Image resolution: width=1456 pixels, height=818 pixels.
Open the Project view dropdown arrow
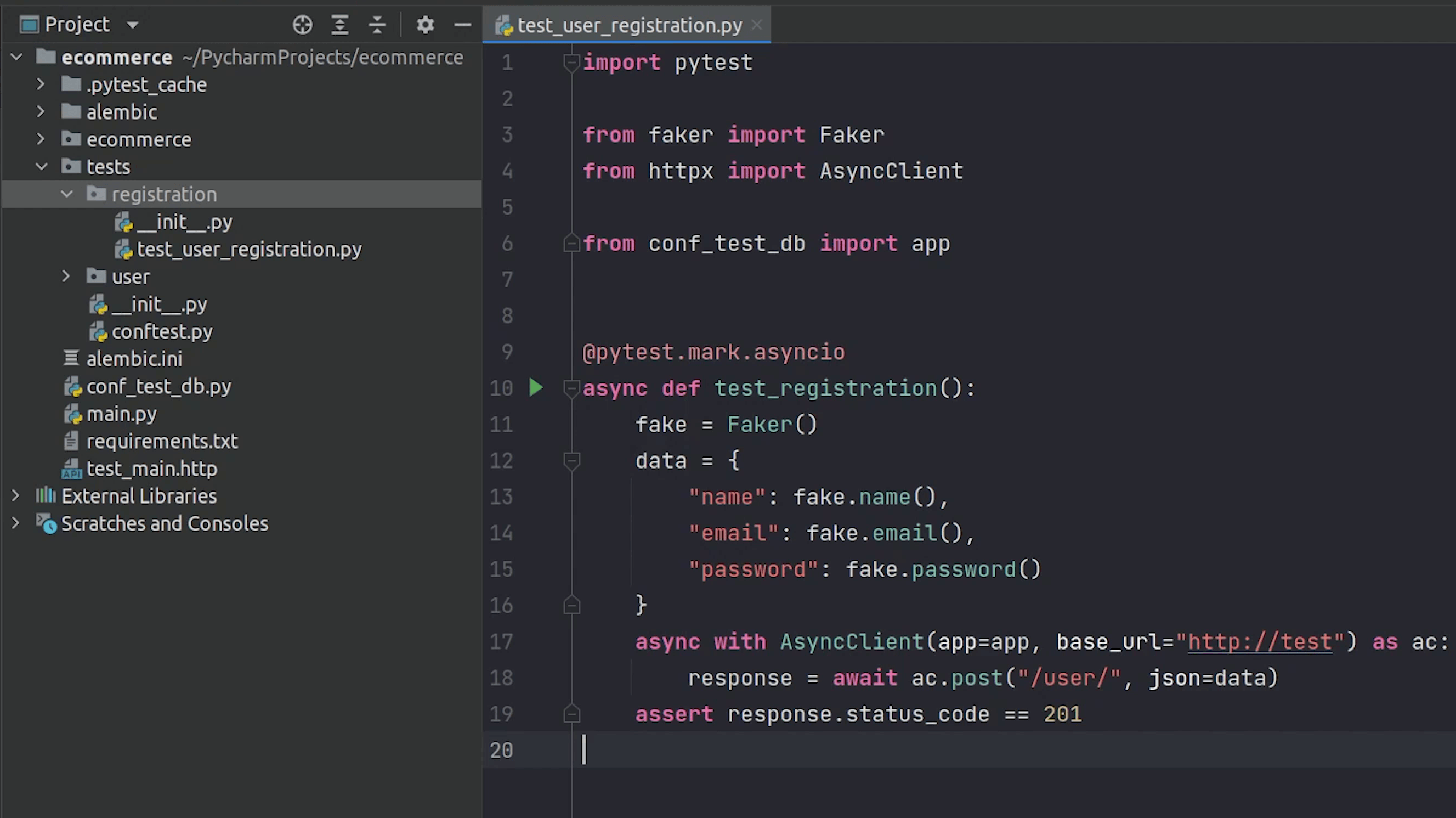point(133,25)
